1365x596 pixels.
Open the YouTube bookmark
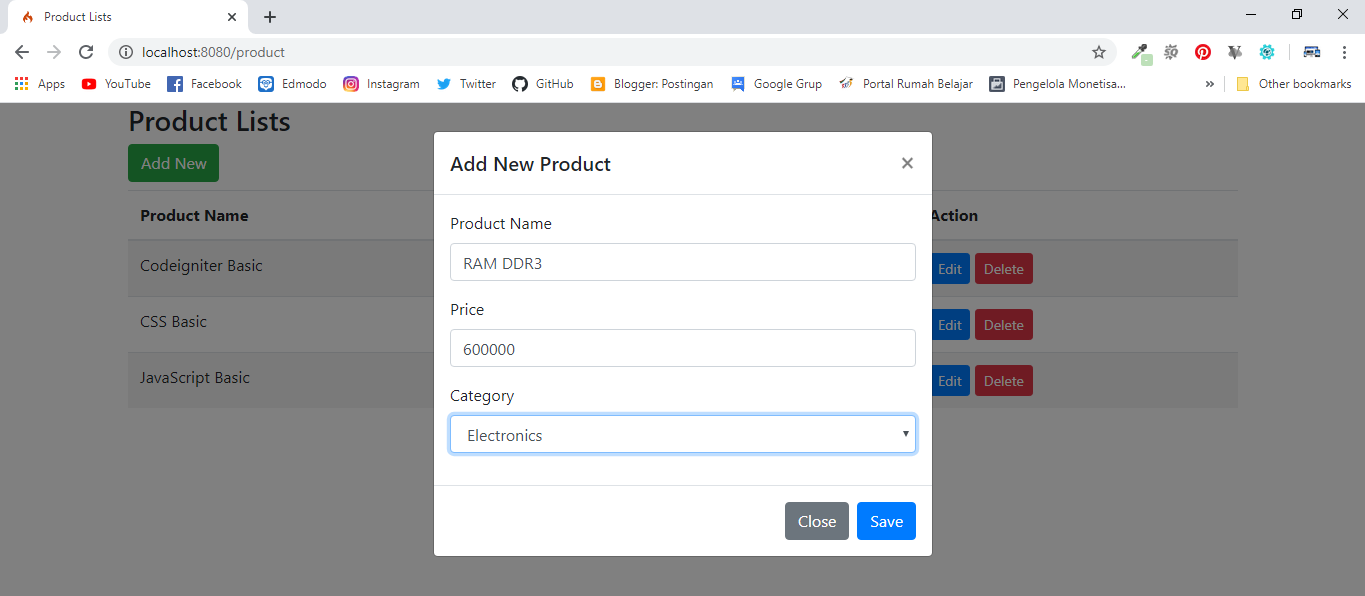pyautogui.click(x=115, y=84)
